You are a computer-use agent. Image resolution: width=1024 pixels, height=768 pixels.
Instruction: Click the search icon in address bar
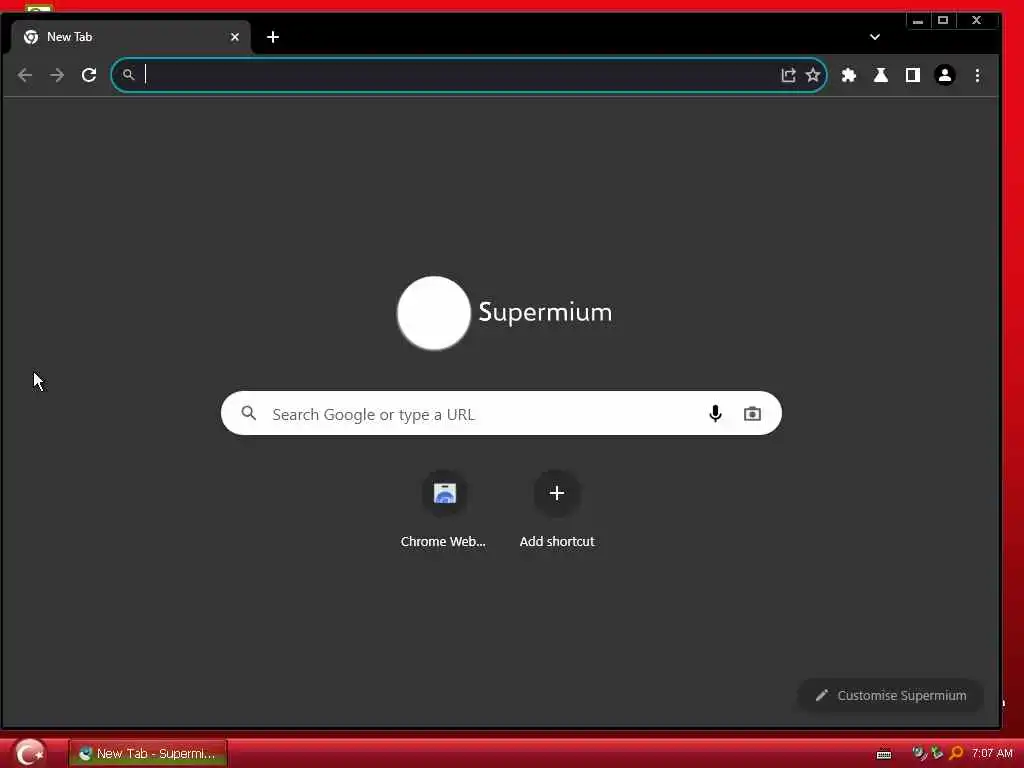tap(129, 75)
